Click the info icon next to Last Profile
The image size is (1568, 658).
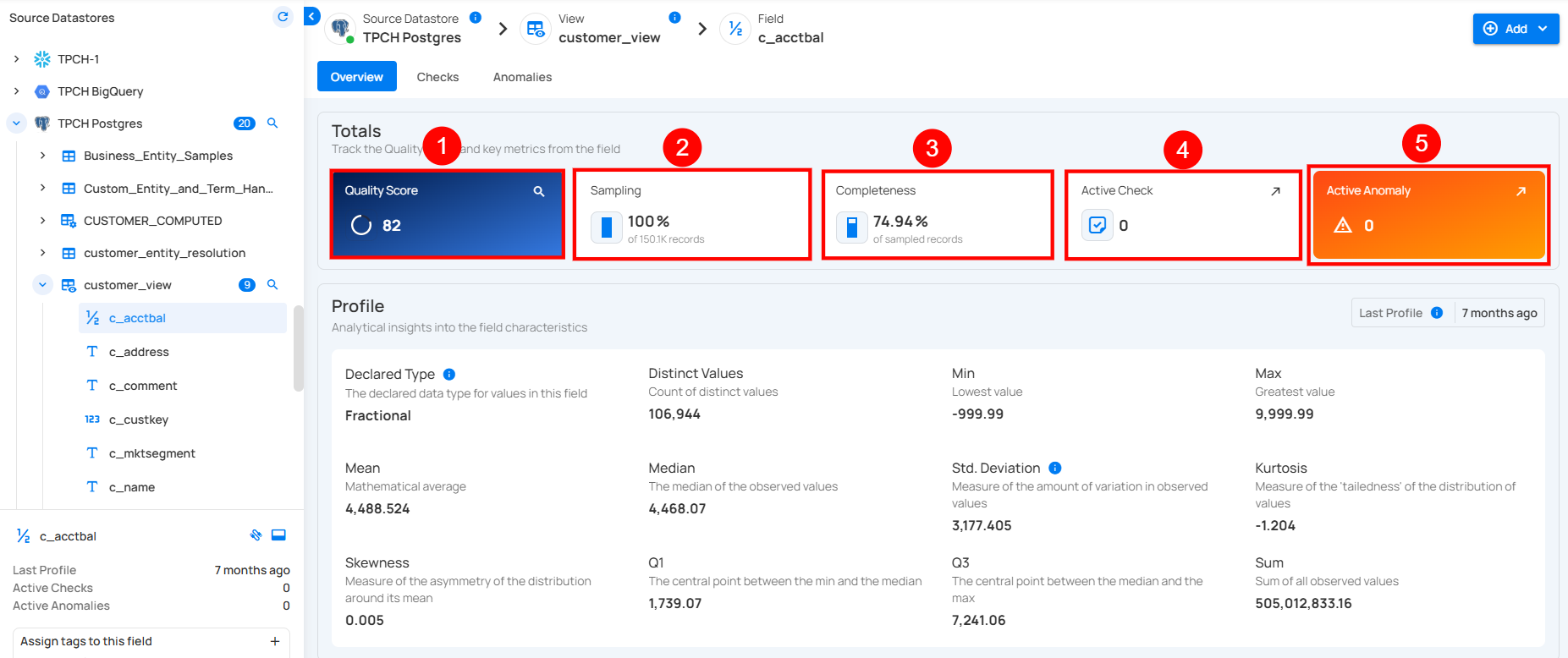pyautogui.click(x=1437, y=313)
